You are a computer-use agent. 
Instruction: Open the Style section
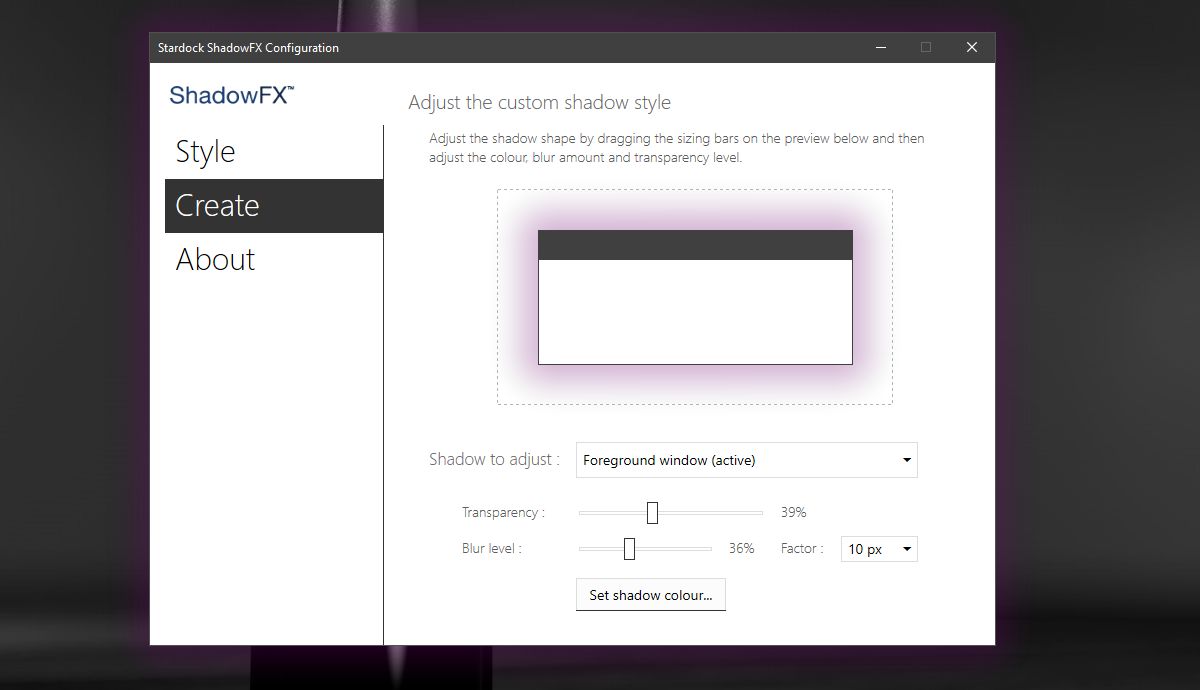[x=274, y=152]
